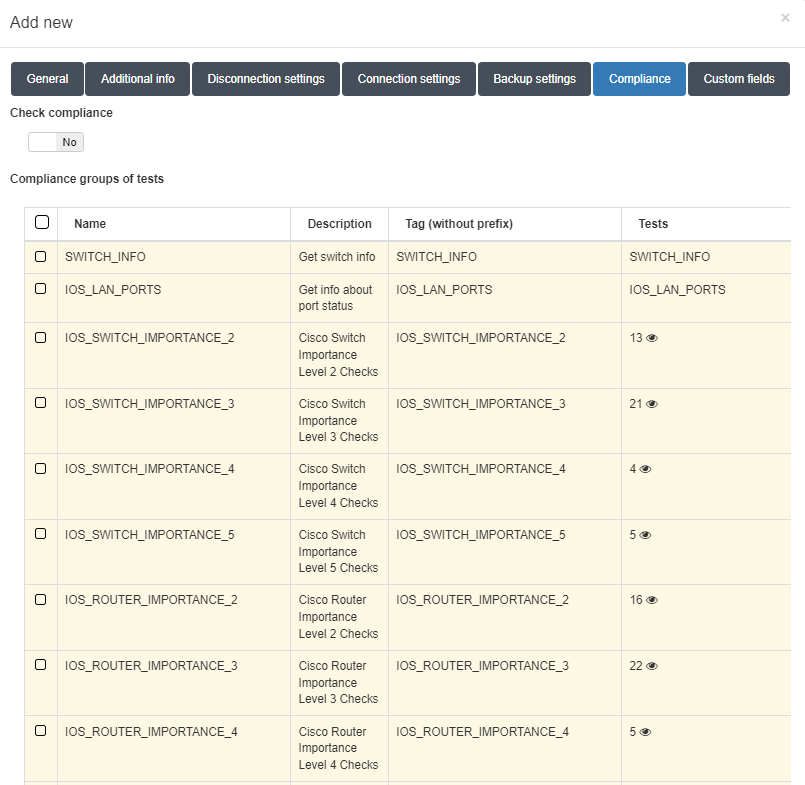Open eye icon in IOS_SWITCH_IMPORTANCE_5 row
Screen dimensions: 805x785
tap(645, 535)
